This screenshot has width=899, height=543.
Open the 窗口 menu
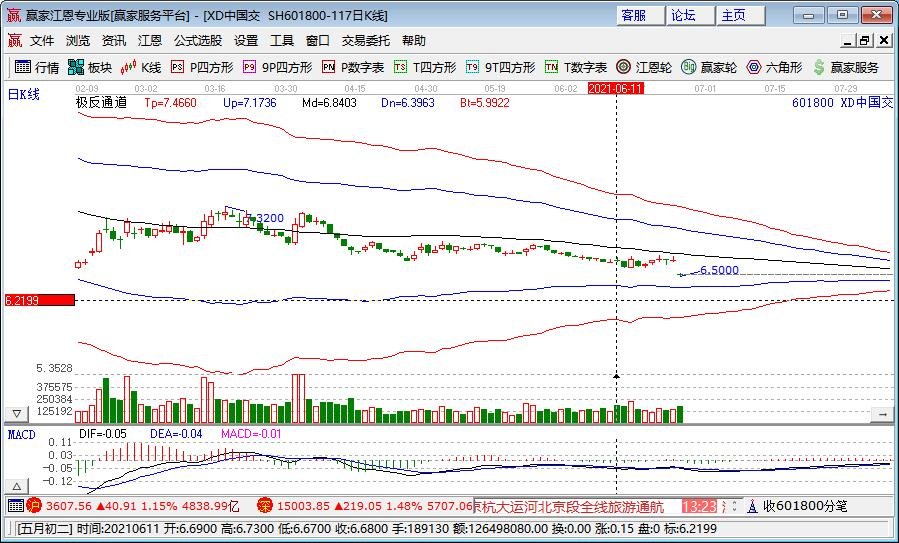[318, 41]
